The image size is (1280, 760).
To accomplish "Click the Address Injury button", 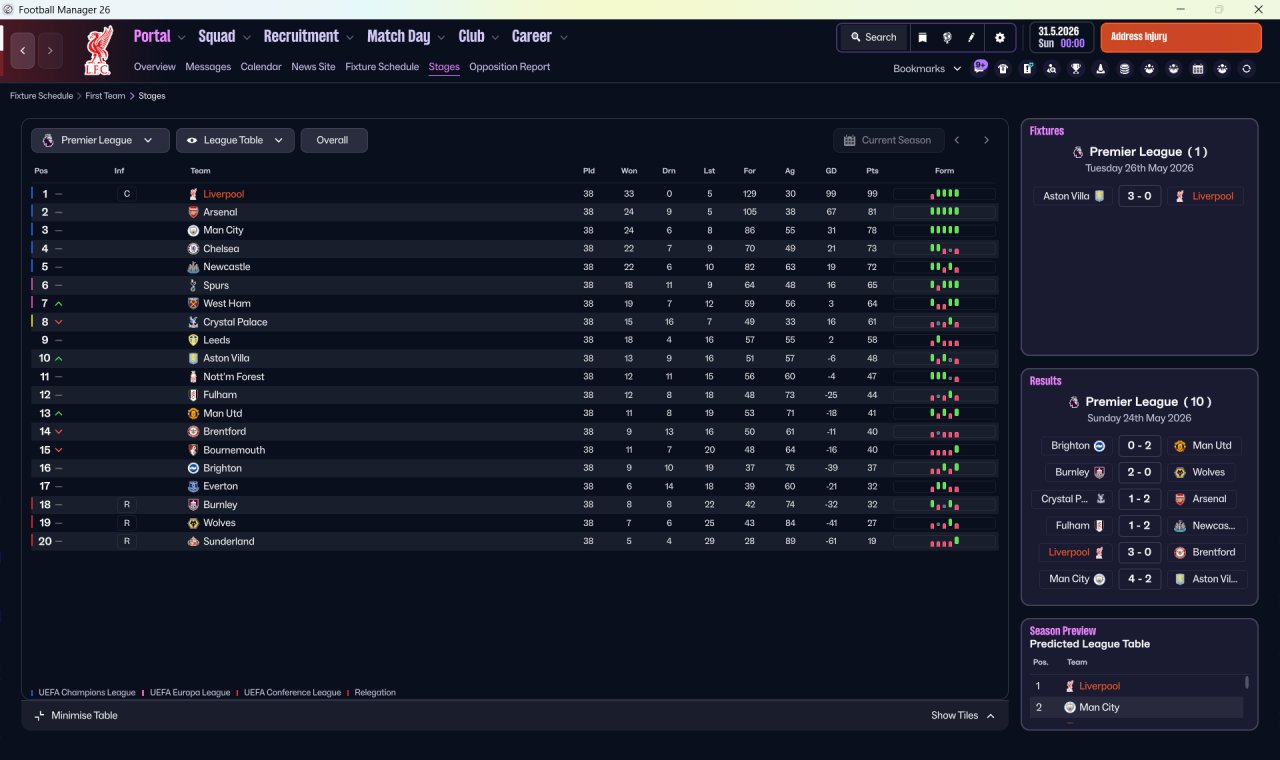I will pos(1181,37).
